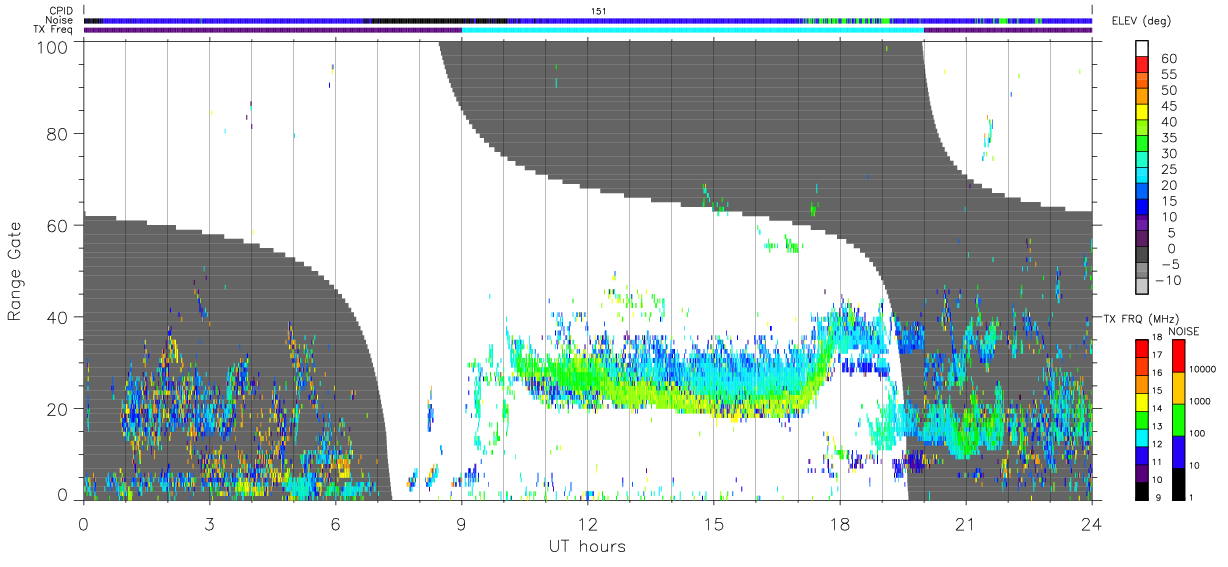Click ELEV colorbar label '25'

[1169, 170]
